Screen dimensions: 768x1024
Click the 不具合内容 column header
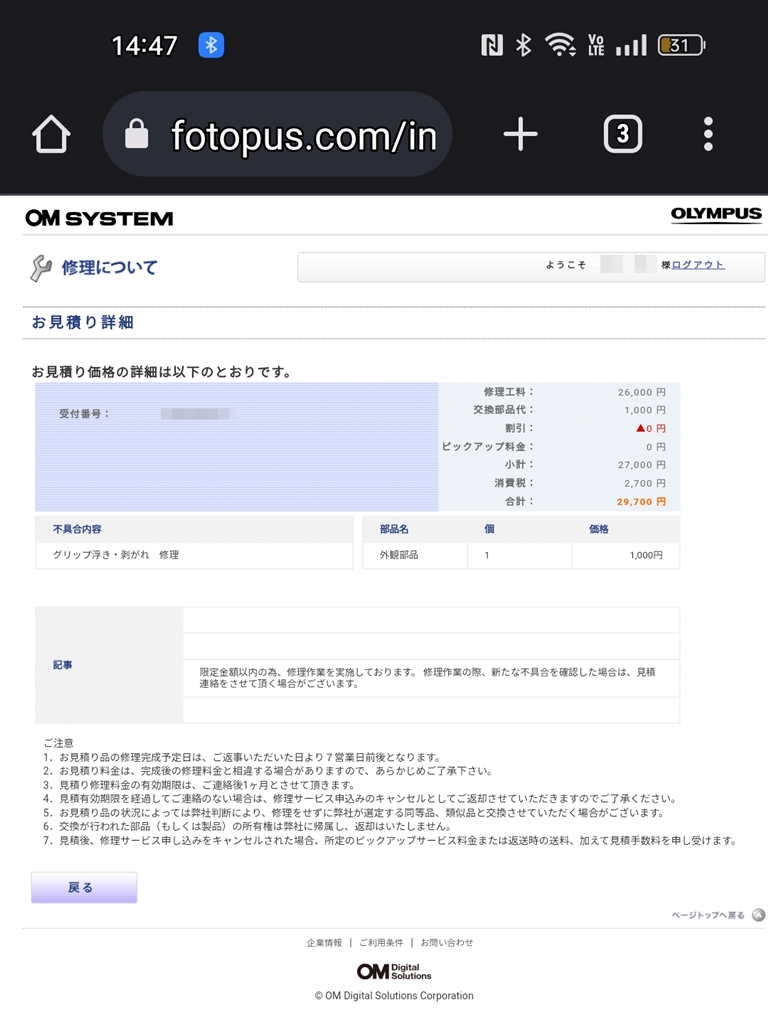point(77,529)
